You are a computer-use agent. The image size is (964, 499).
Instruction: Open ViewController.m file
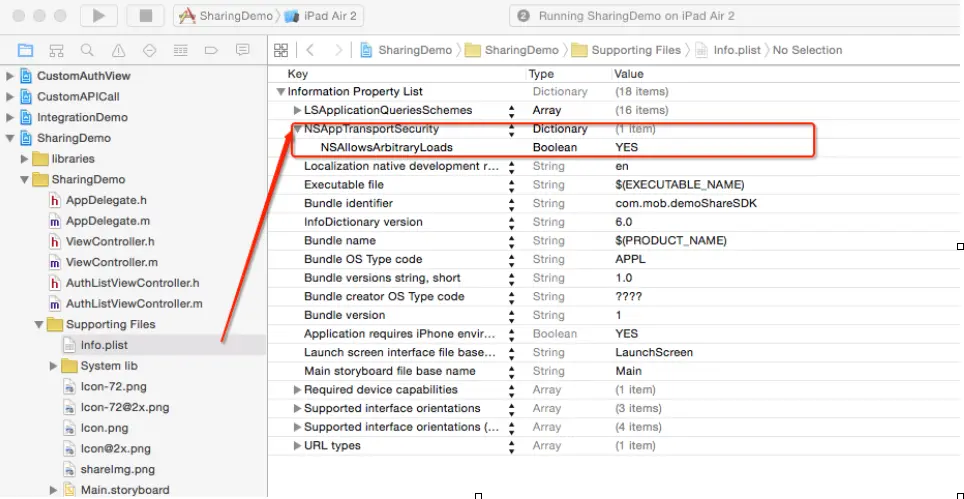tap(111, 262)
